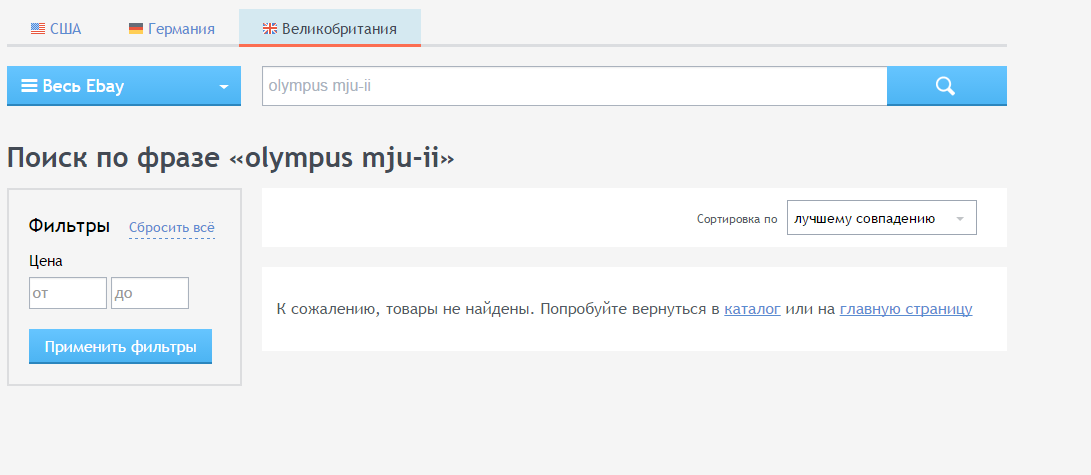
Task: Click the hamburger icon beside Весь Ebay
Action: click(x=29, y=86)
